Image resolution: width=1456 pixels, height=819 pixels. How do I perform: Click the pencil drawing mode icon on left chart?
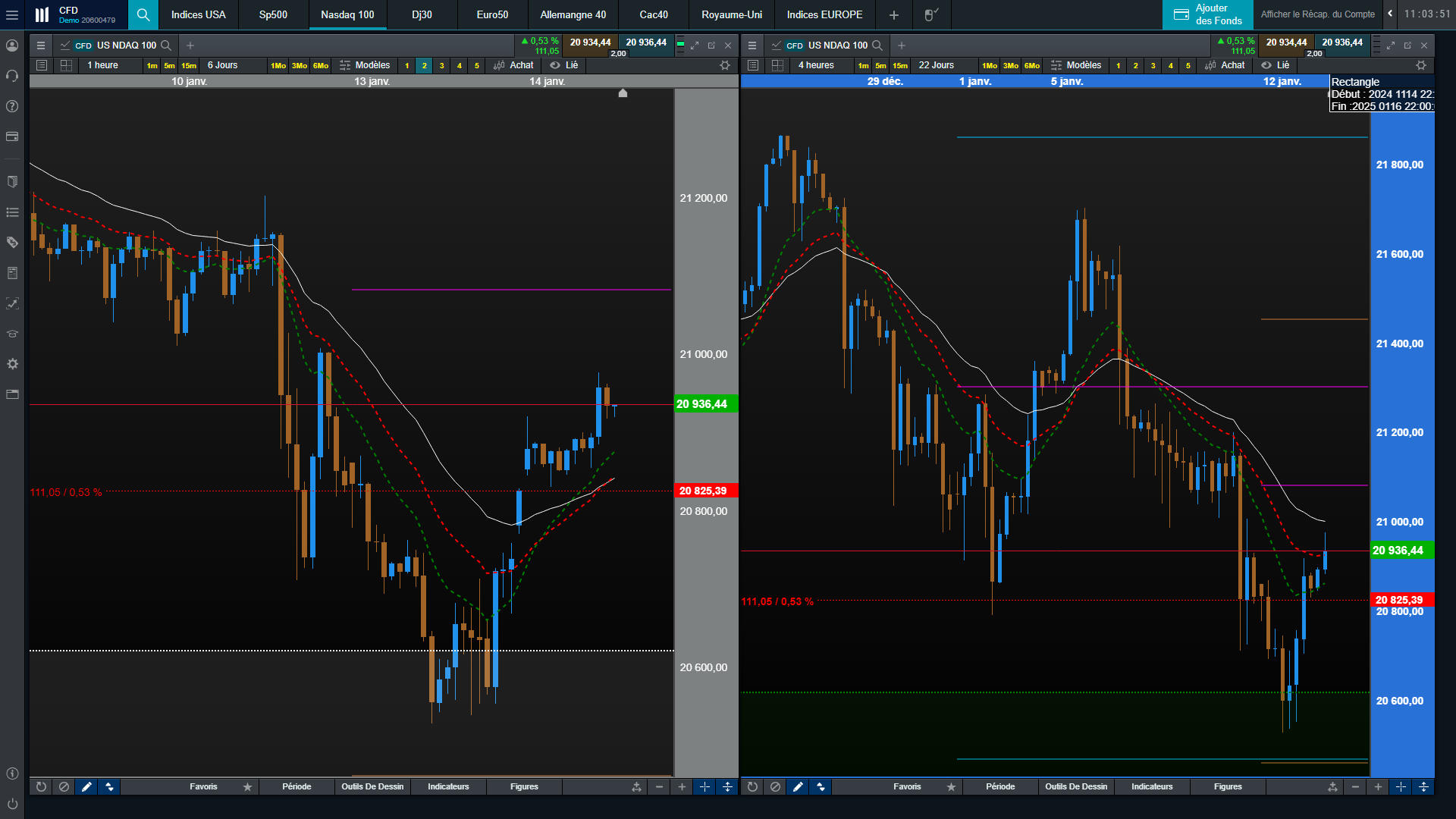pyautogui.click(x=86, y=787)
